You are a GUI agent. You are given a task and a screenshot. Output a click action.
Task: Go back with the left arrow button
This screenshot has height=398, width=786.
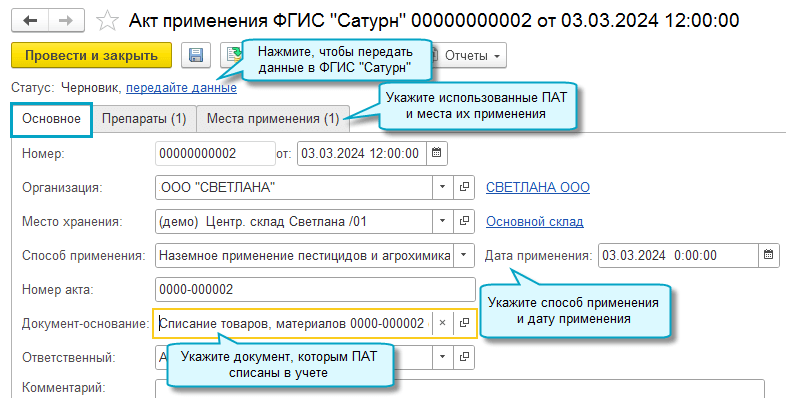30,21
